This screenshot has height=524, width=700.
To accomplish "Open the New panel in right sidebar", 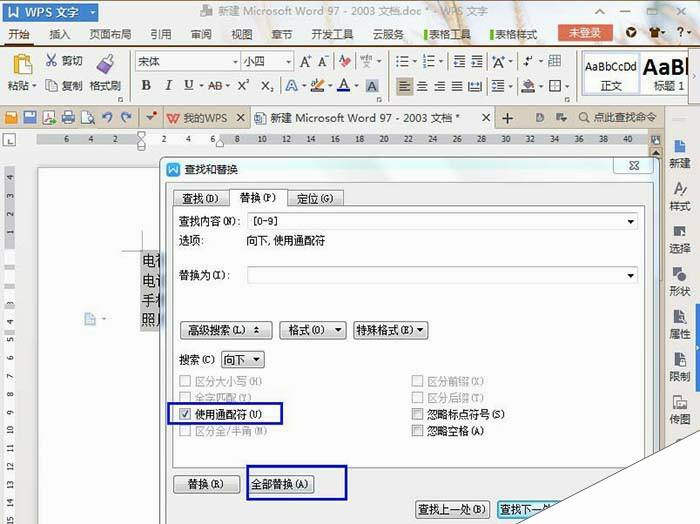I will click(x=679, y=154).
